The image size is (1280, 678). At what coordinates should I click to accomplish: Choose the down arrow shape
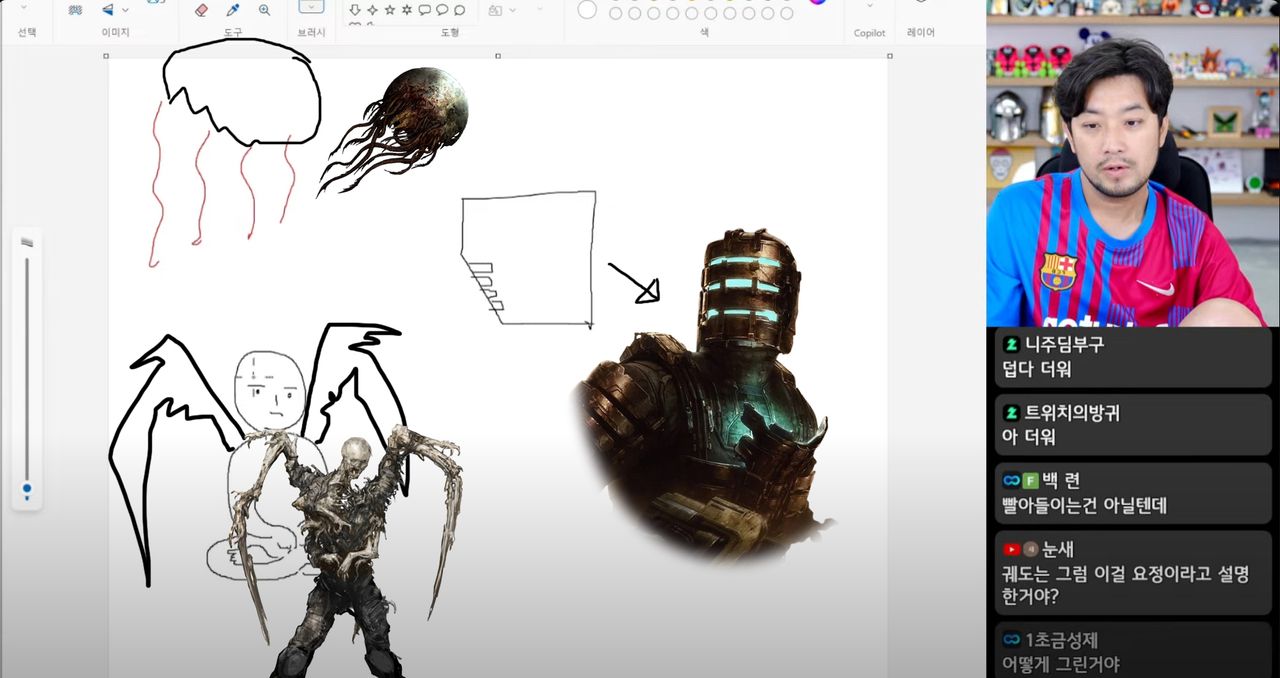coord(355,10)
